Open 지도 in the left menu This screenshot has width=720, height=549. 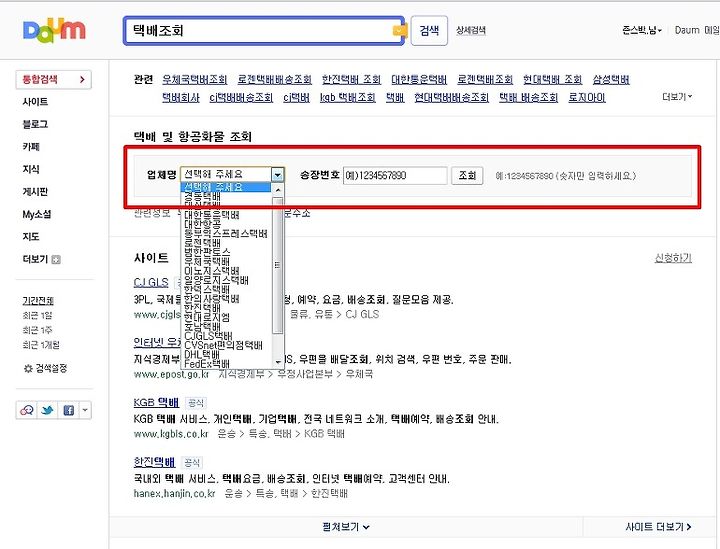[31, 237]
